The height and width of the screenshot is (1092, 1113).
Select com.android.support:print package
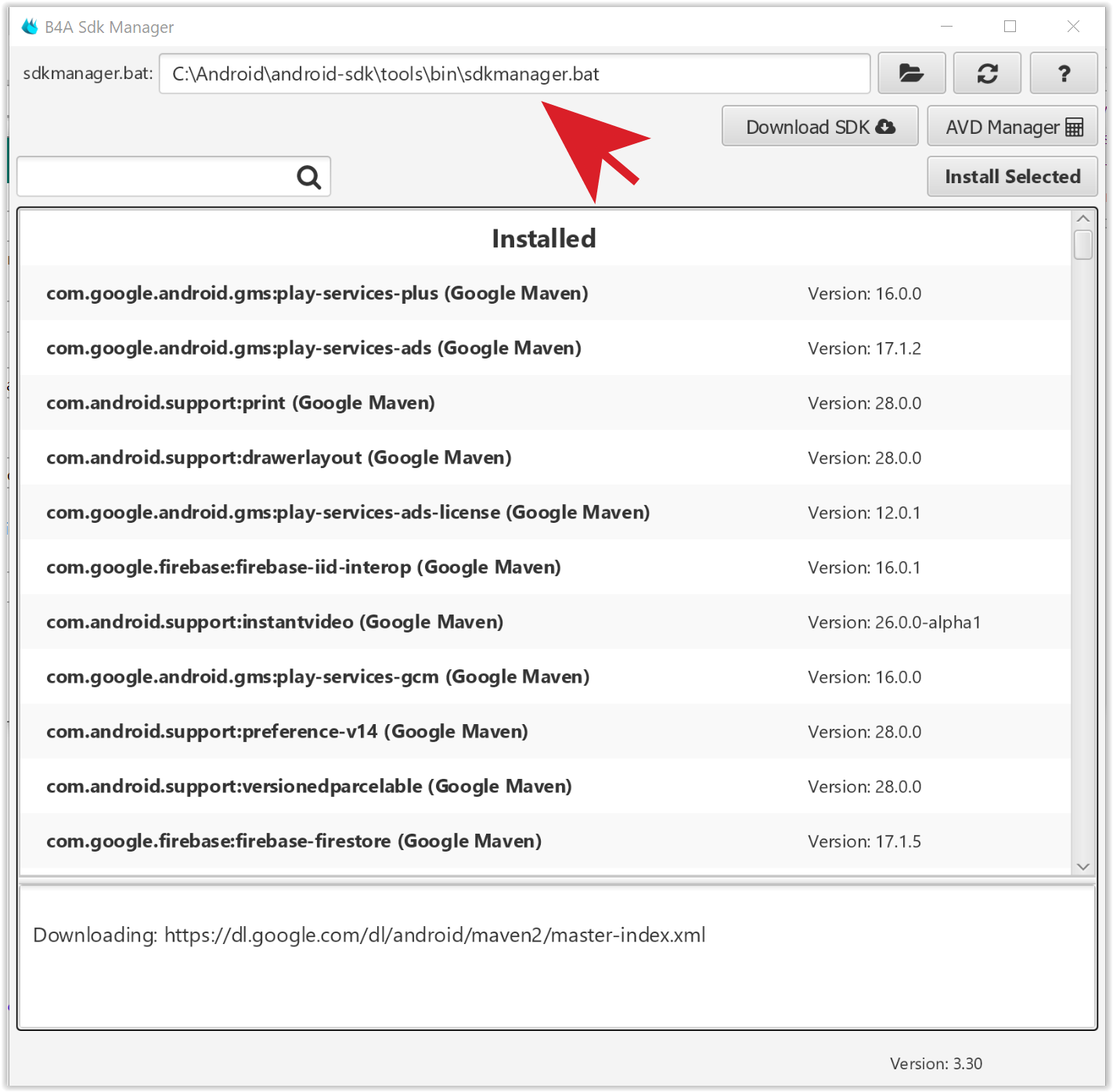tap(546, 402)
